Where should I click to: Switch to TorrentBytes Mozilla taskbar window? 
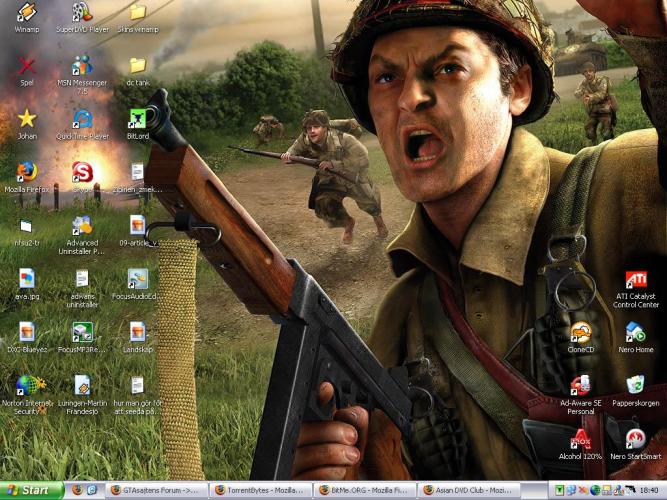point(260,490)
